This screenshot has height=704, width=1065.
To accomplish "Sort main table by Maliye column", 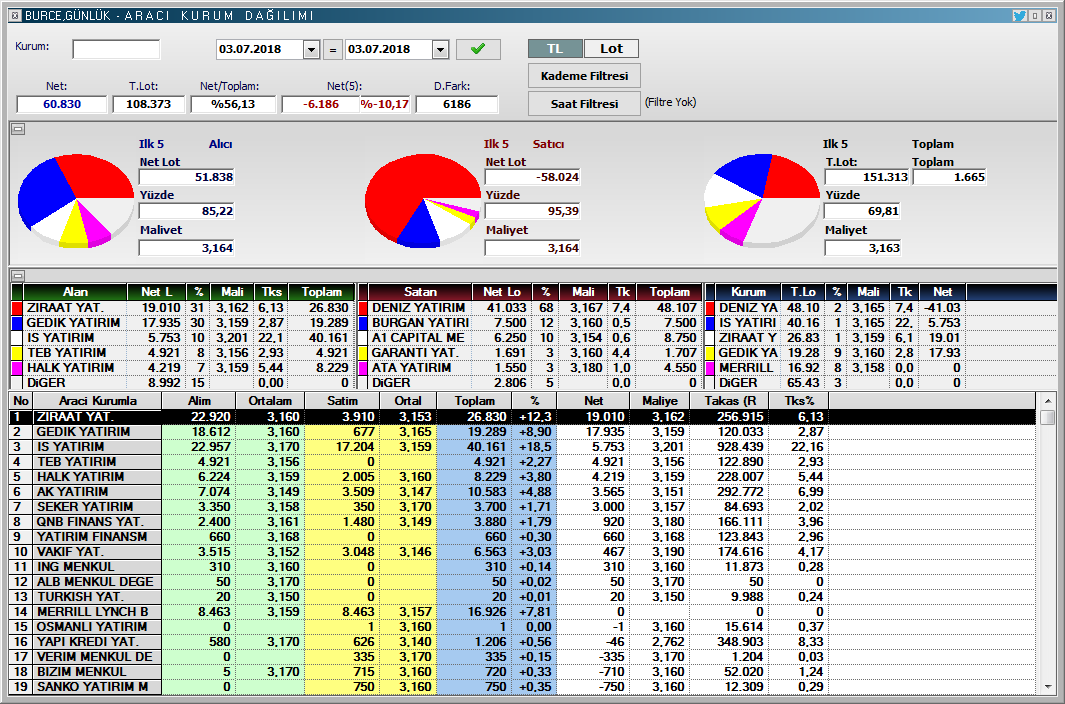I will click(660, 401).
